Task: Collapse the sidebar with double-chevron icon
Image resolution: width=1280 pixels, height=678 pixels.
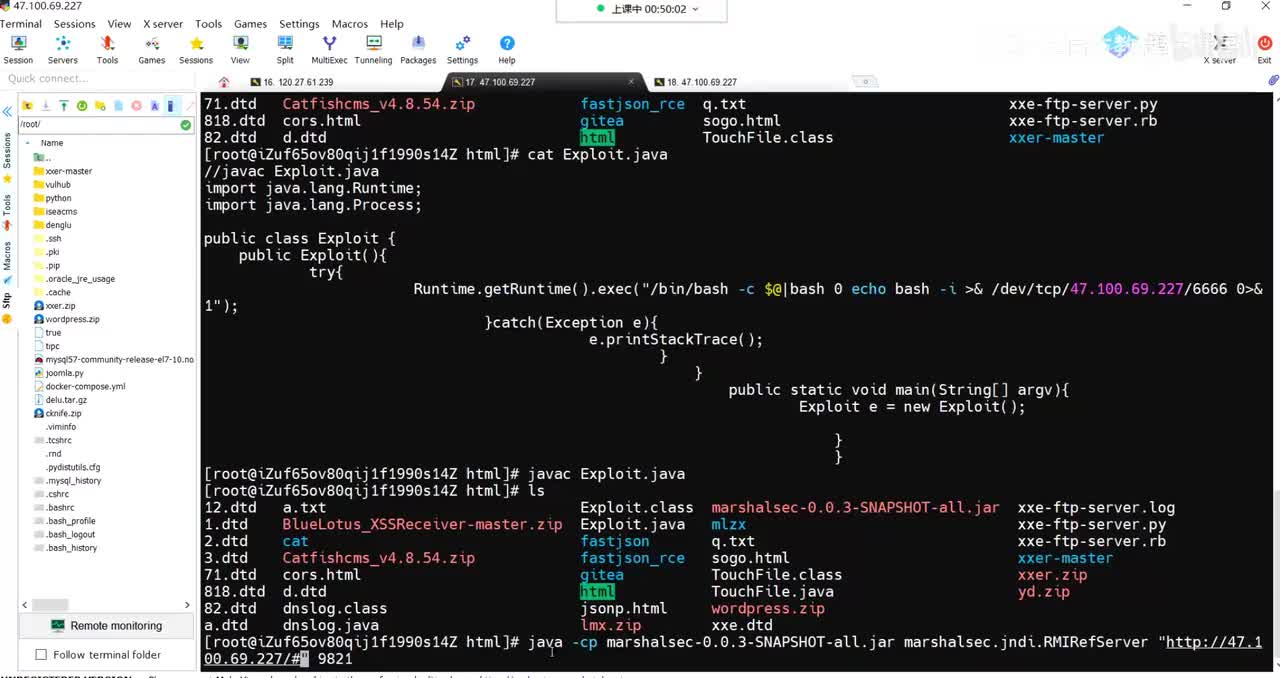Action: click(x=7, y=111)
